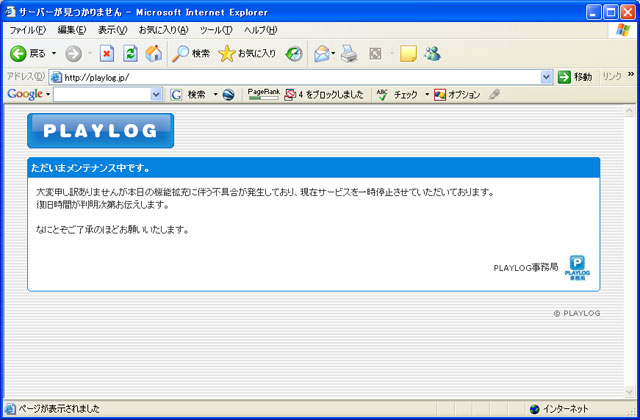
Task: Open the Google logo dropdown arrow
Action: (48, 94)
